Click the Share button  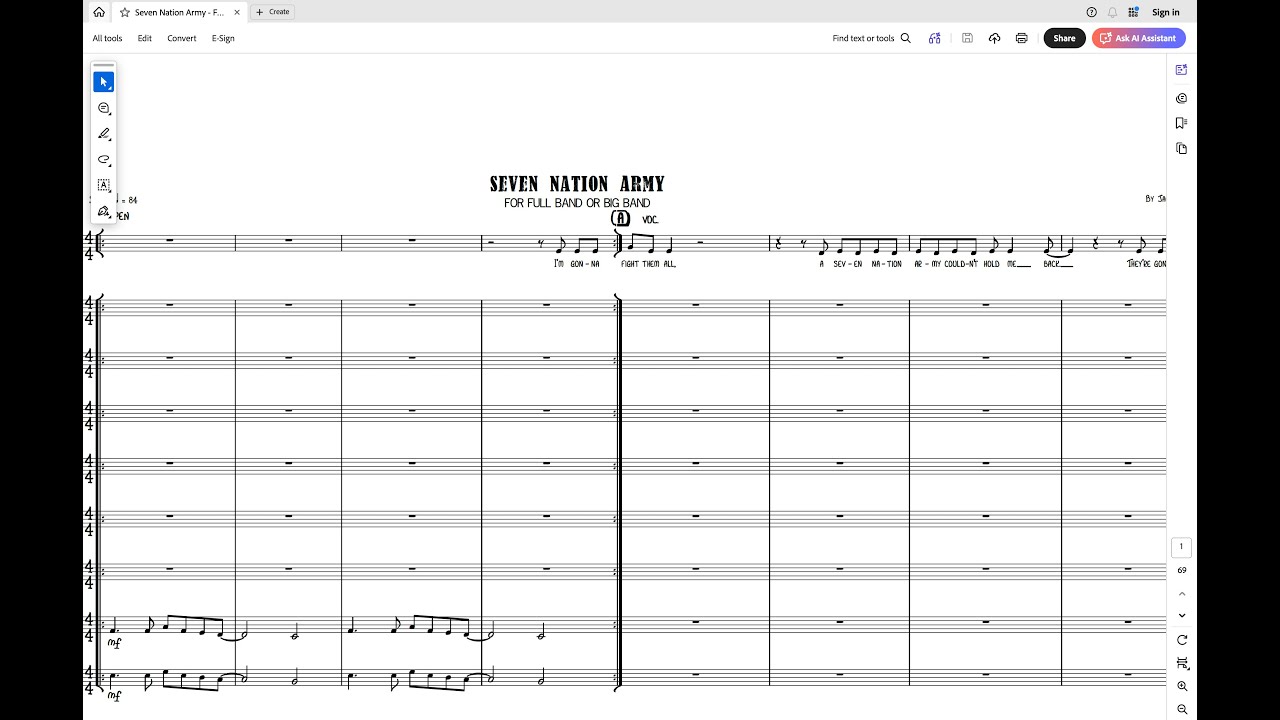pyautogui.click(x=1064, y=38)
